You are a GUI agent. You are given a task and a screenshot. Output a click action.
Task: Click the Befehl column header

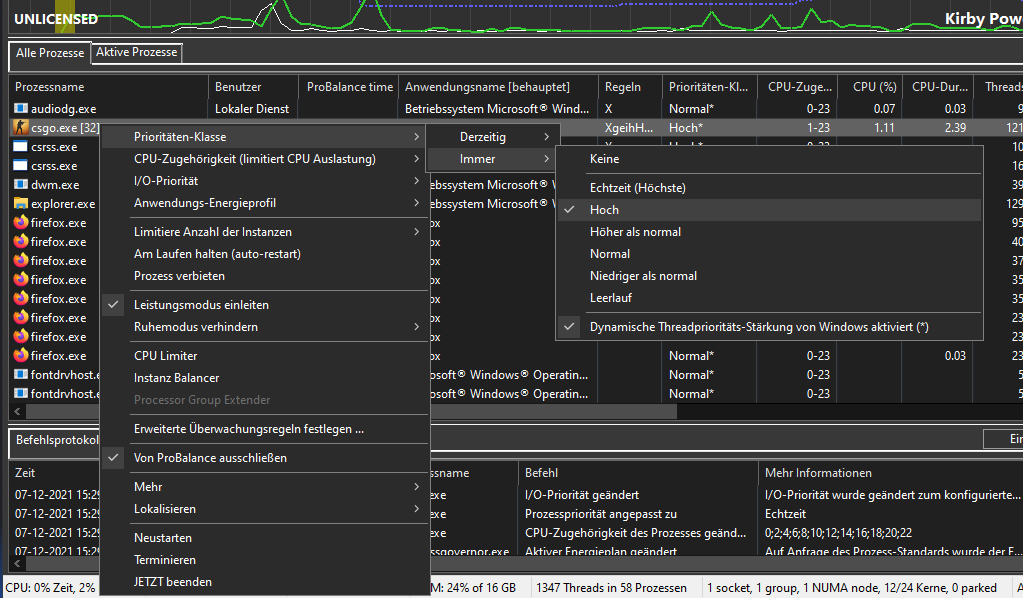637,473
